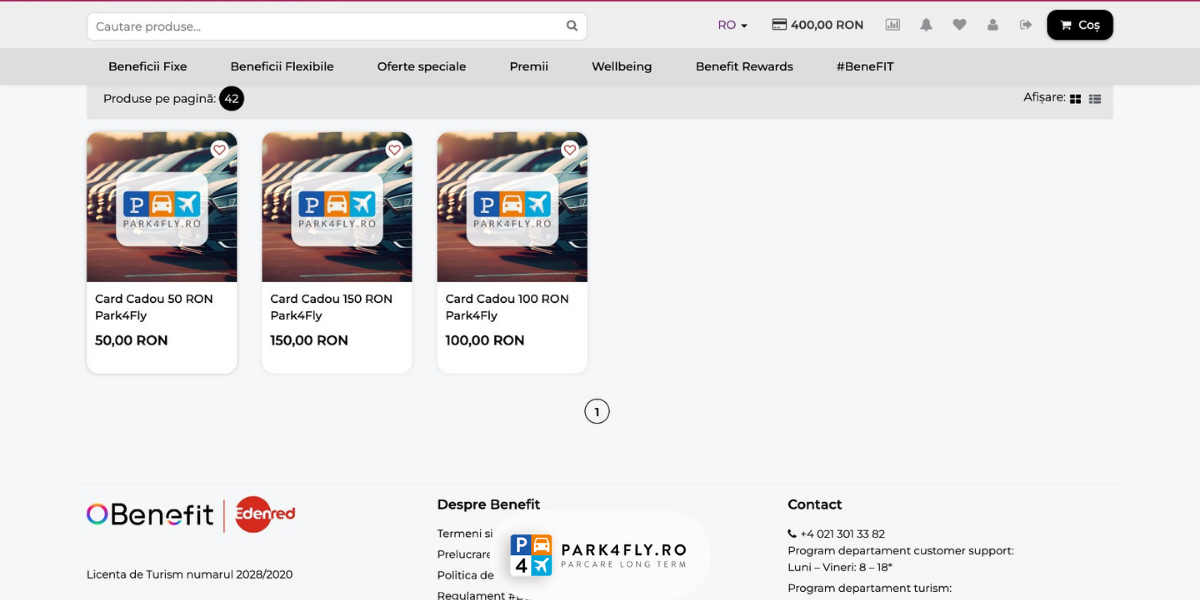Open user profile icon
The height and width of the screenshot is (600, 1200).
pos(992,25)
